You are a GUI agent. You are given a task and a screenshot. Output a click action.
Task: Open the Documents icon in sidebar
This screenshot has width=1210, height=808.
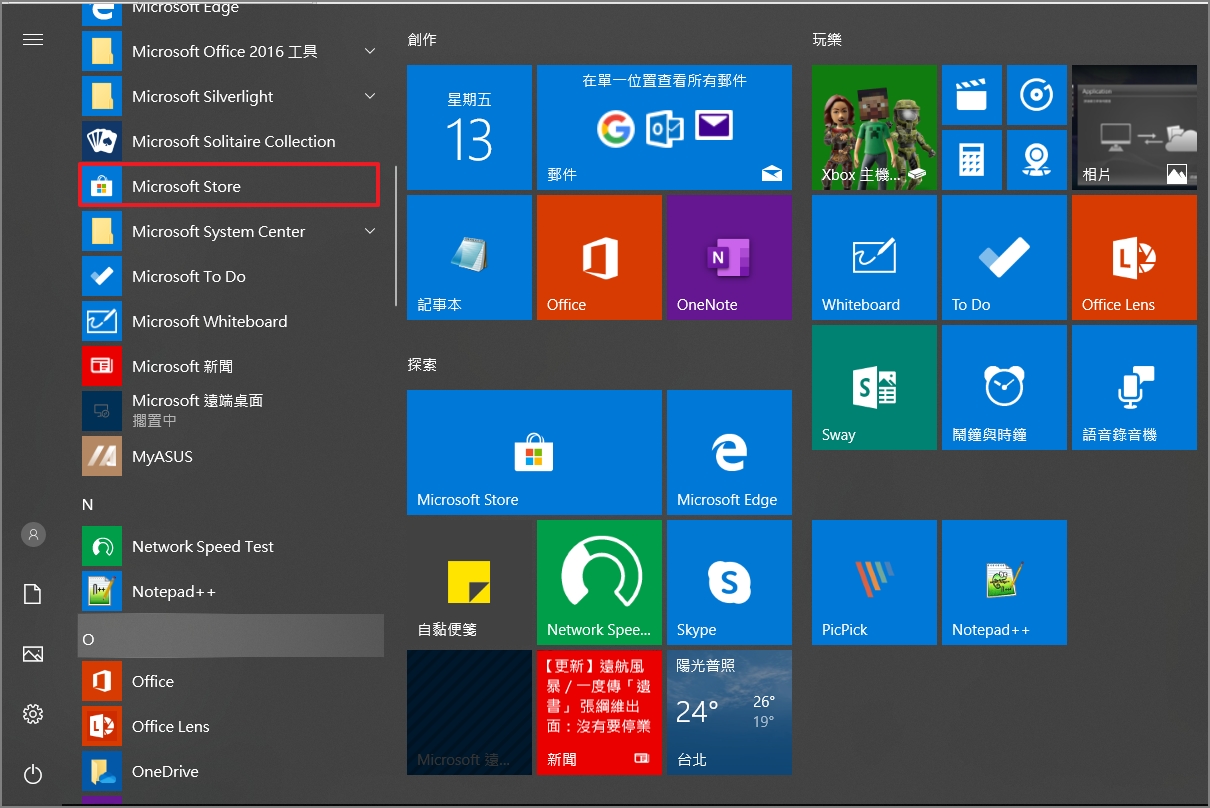coord(33,594)
